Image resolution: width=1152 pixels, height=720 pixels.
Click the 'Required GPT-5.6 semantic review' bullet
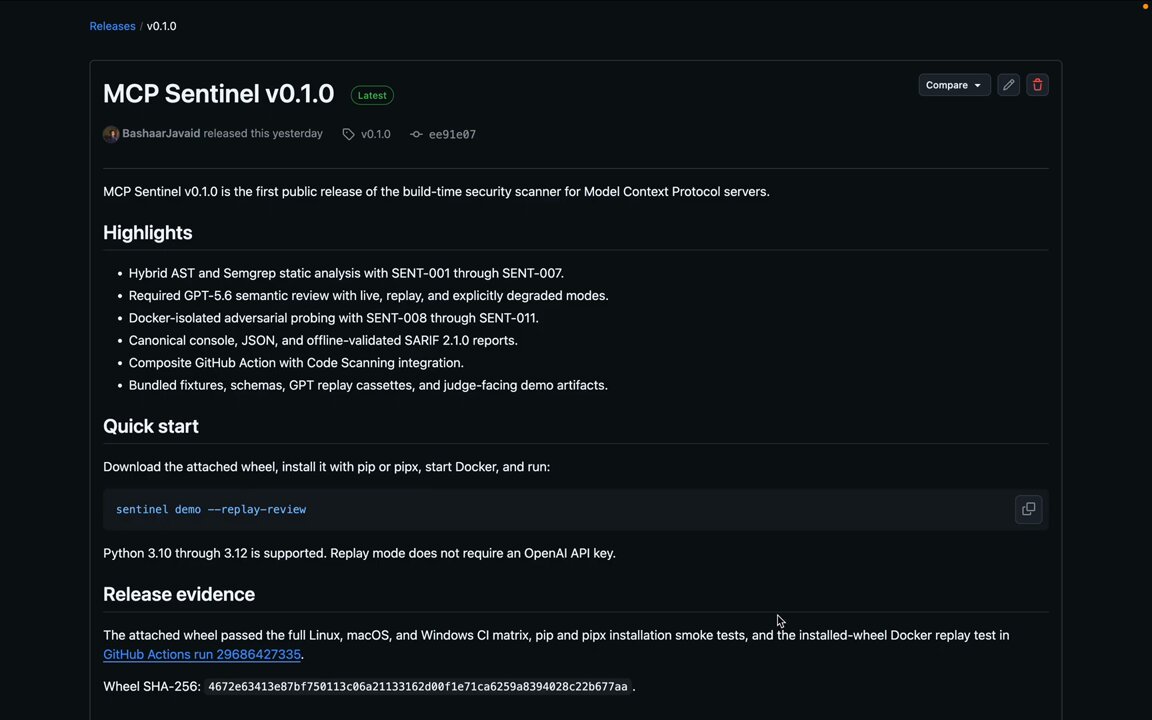pyautogui.click(x=368, y=296)
